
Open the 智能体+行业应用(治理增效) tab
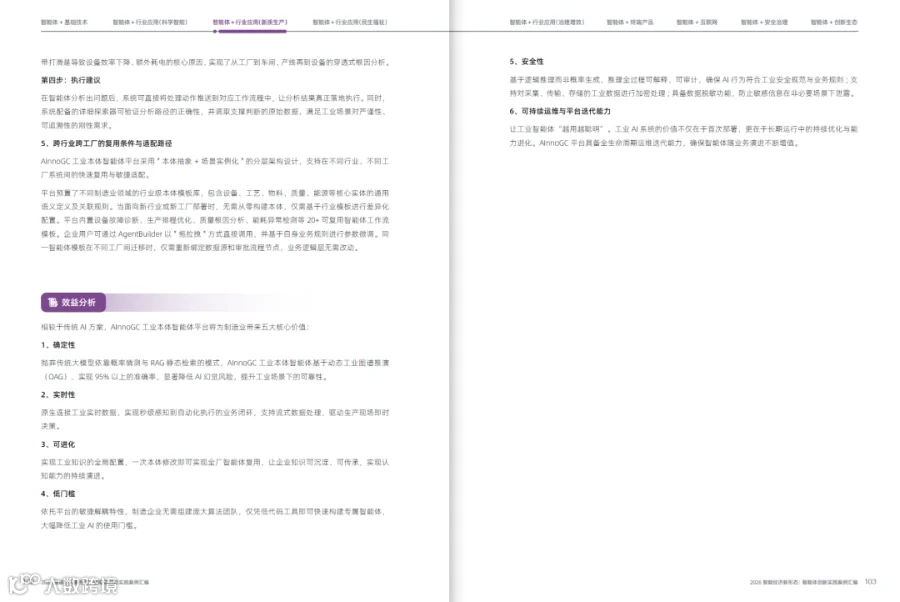[x=546, y=22]
